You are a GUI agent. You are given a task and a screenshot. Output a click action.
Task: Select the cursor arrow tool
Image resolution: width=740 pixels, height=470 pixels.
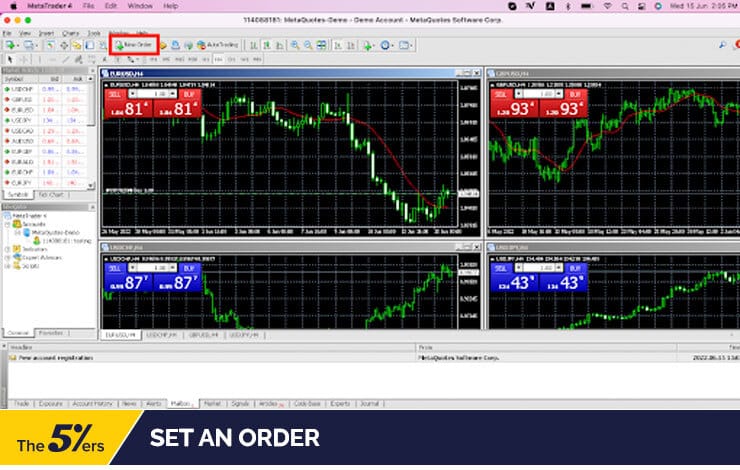(x=9, y=59)
